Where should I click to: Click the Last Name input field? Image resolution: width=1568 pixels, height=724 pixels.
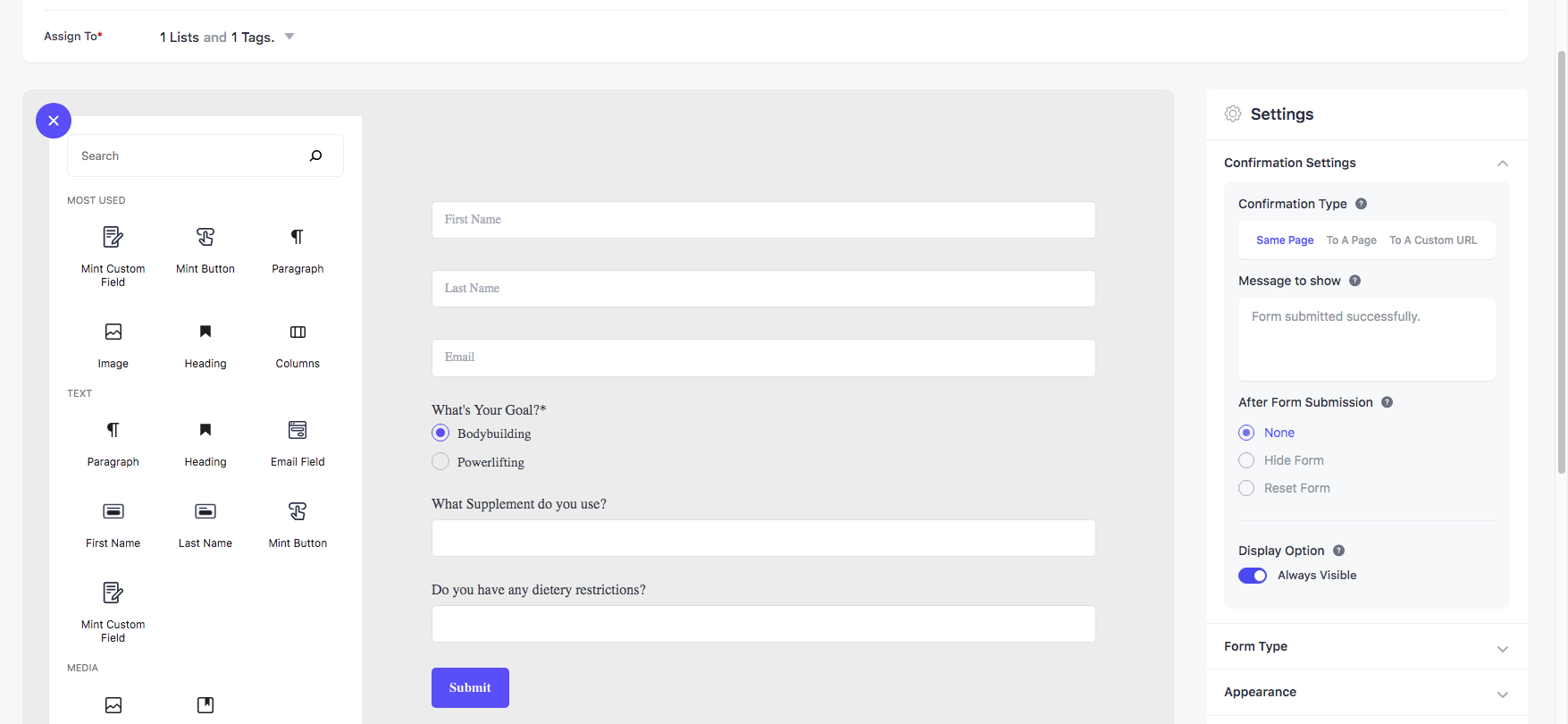click(x=764, y=289)
